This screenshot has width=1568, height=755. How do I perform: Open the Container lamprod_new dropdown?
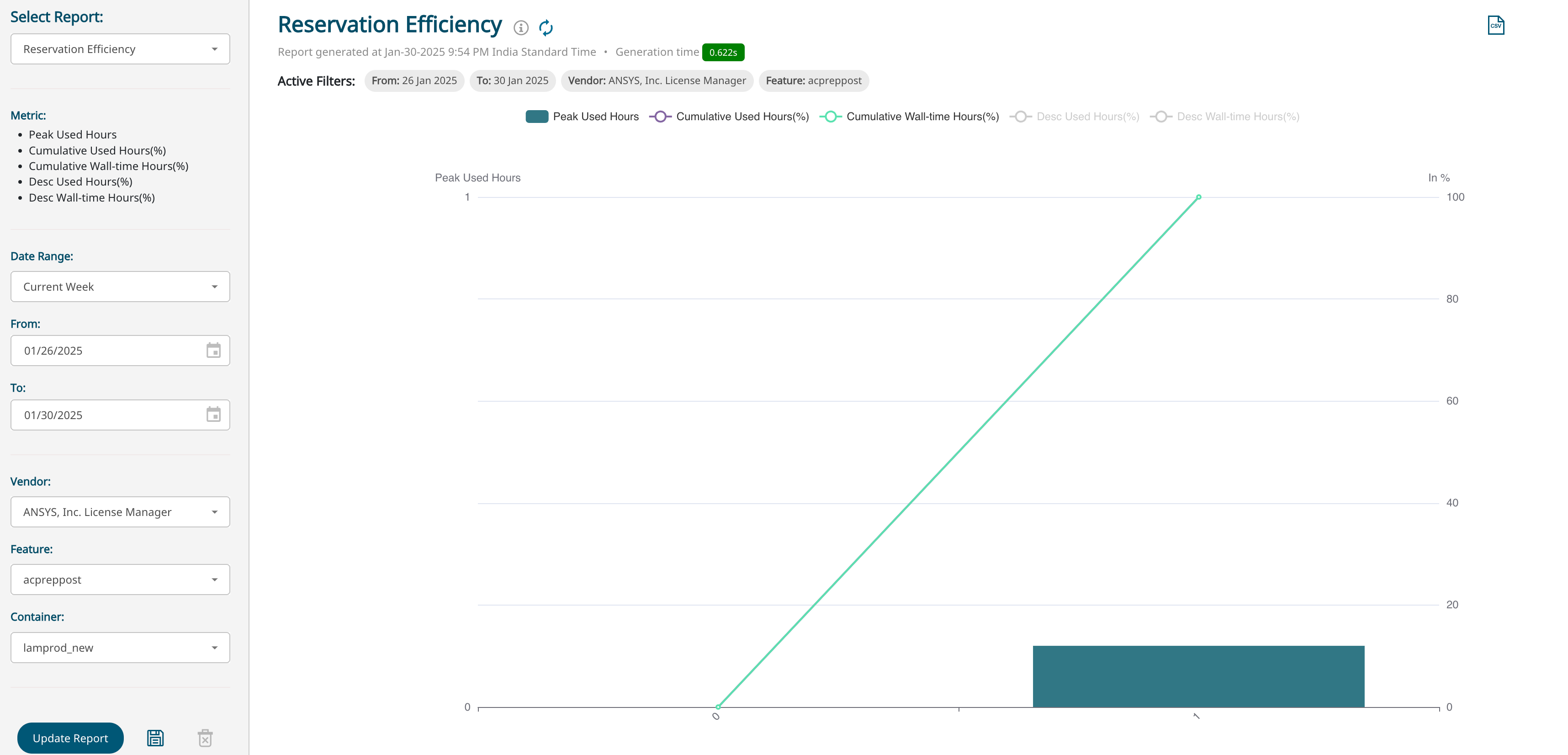point(120,648)
